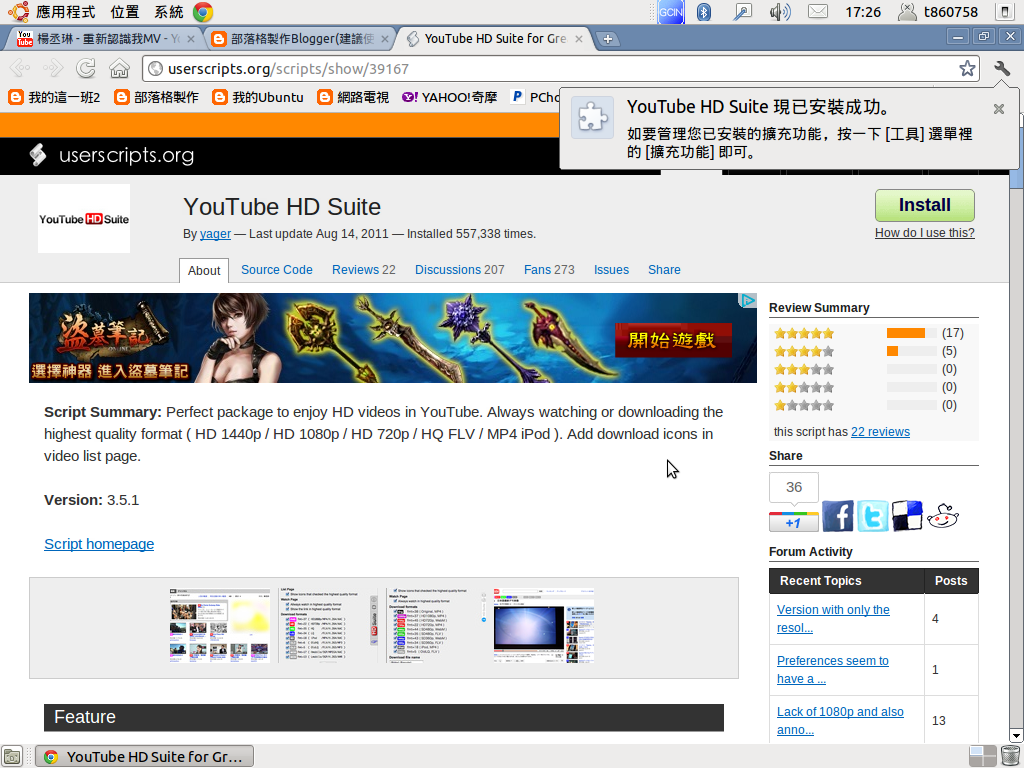Open the Script homepage link
This screenshot has width=1024, height=768.
point(99,544)
